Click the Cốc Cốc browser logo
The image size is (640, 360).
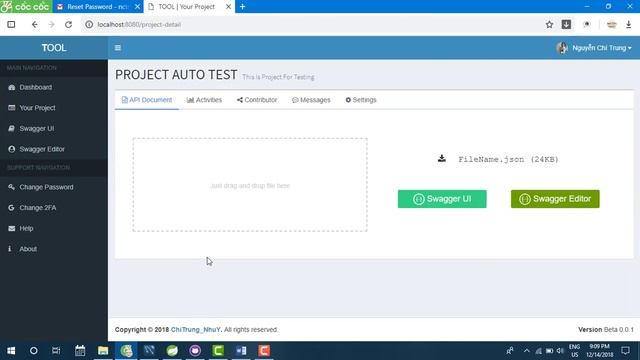pyautogui.click(x=26, y=7)
